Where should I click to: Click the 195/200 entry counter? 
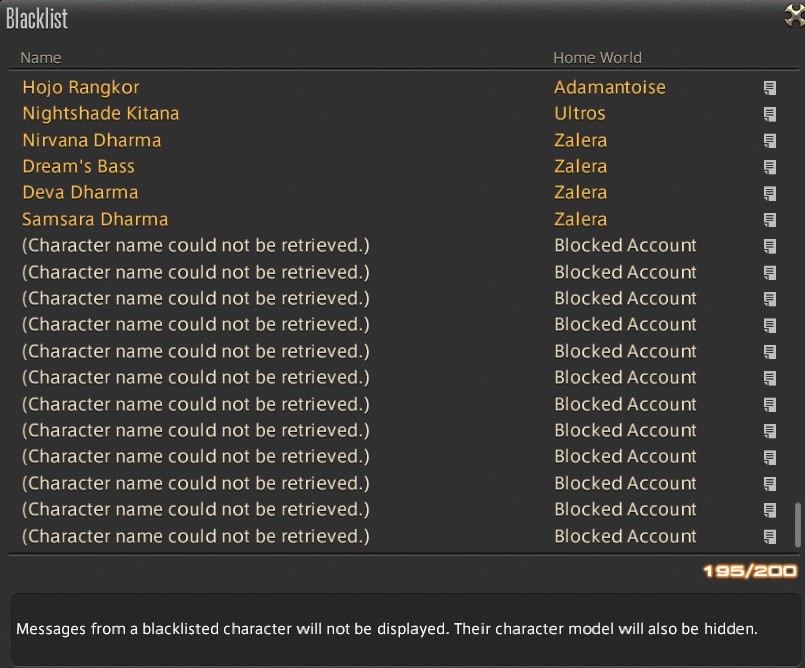pos(750,571)
